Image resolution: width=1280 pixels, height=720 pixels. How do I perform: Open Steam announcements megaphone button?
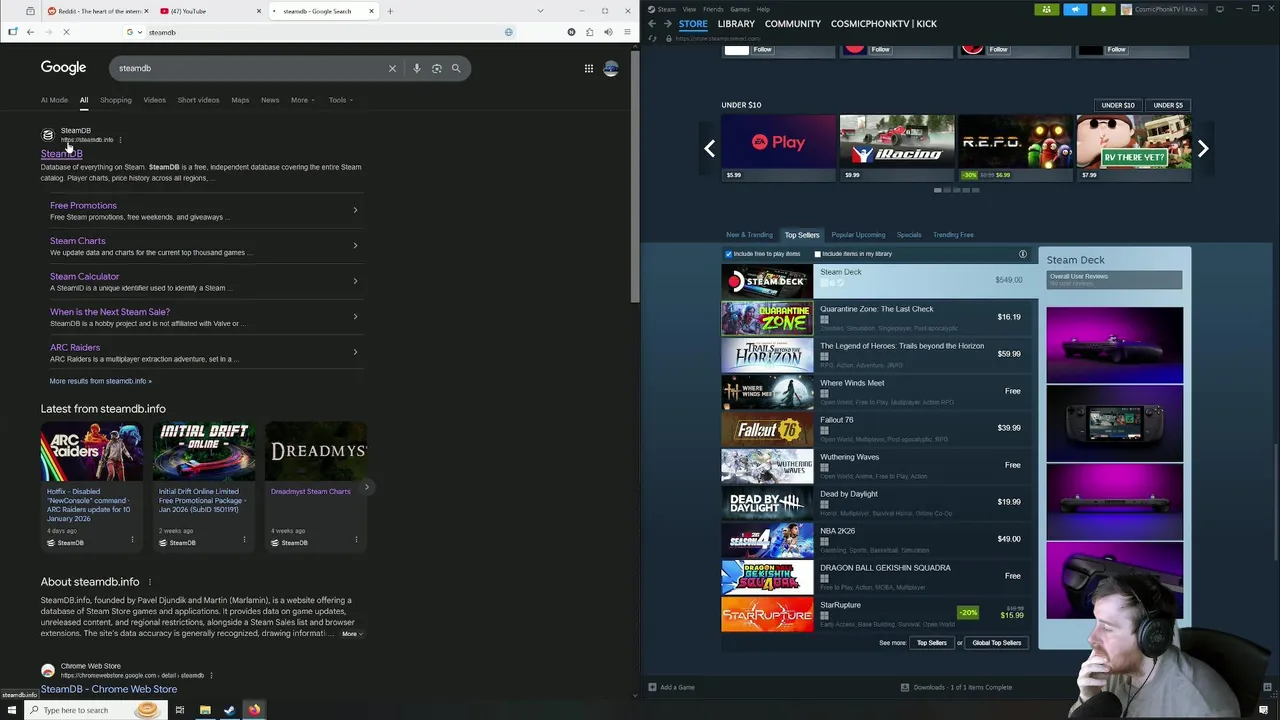pos(1075,9)
